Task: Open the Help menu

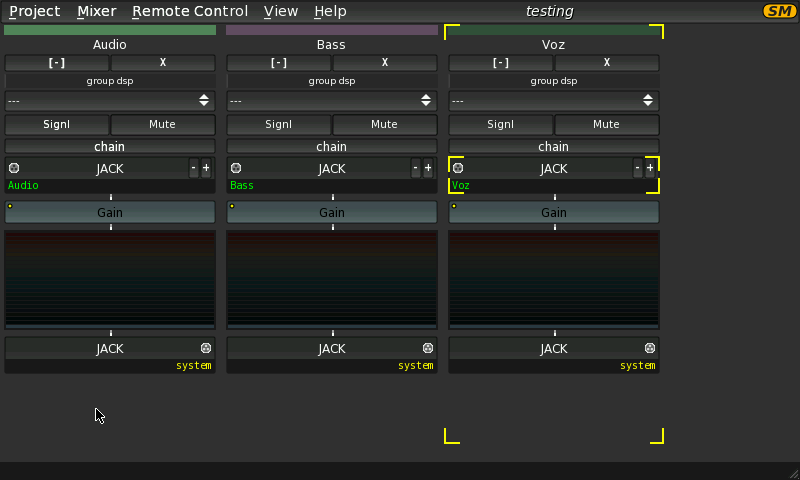Action: point(330,11)
